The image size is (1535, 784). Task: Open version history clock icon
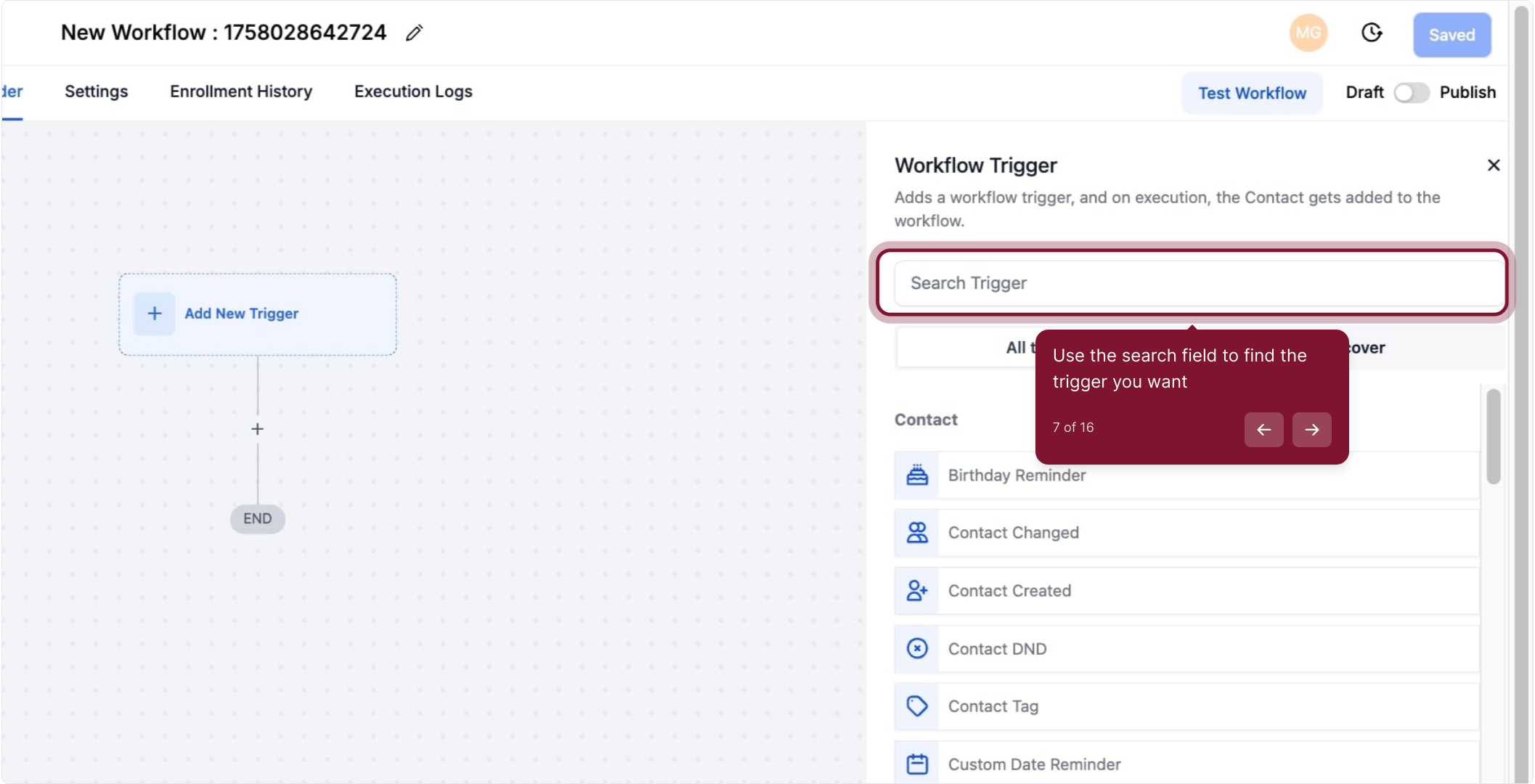tap(1371, 33)
